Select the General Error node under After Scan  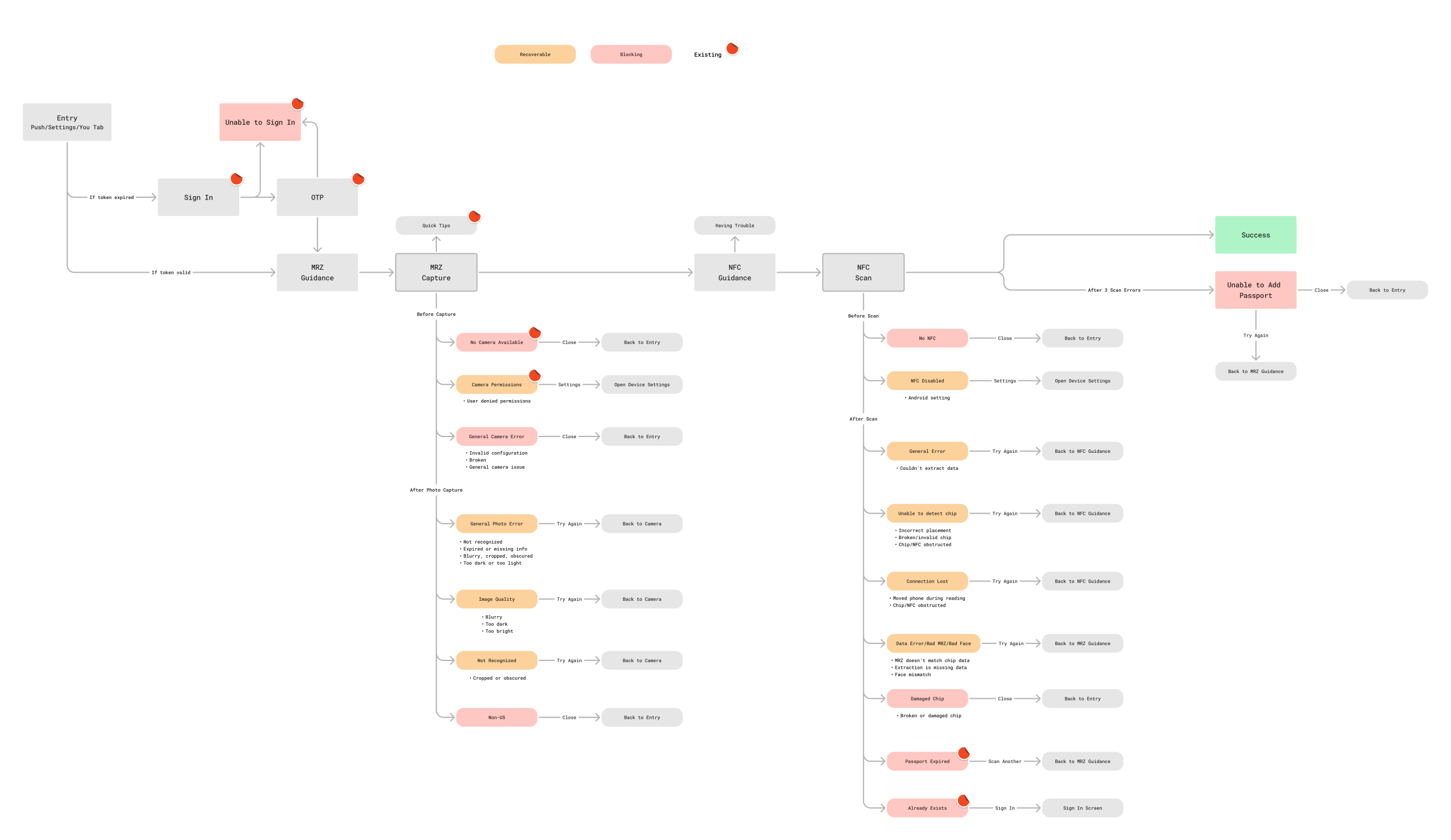pos(927,451)
